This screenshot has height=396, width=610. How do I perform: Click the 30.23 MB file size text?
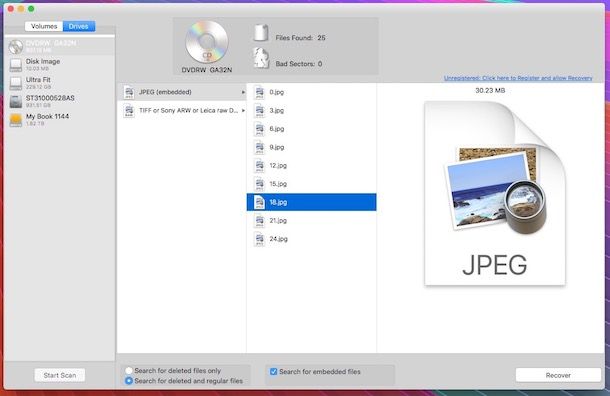pos(490,91)
